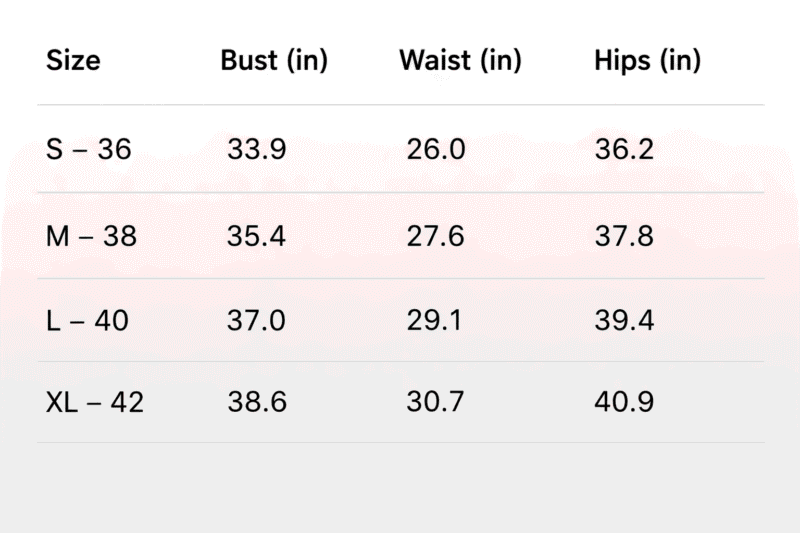This screenshot has width=800, height=533.
Task: Choose the S – 36 size row
Action: (x=401, y=149)
